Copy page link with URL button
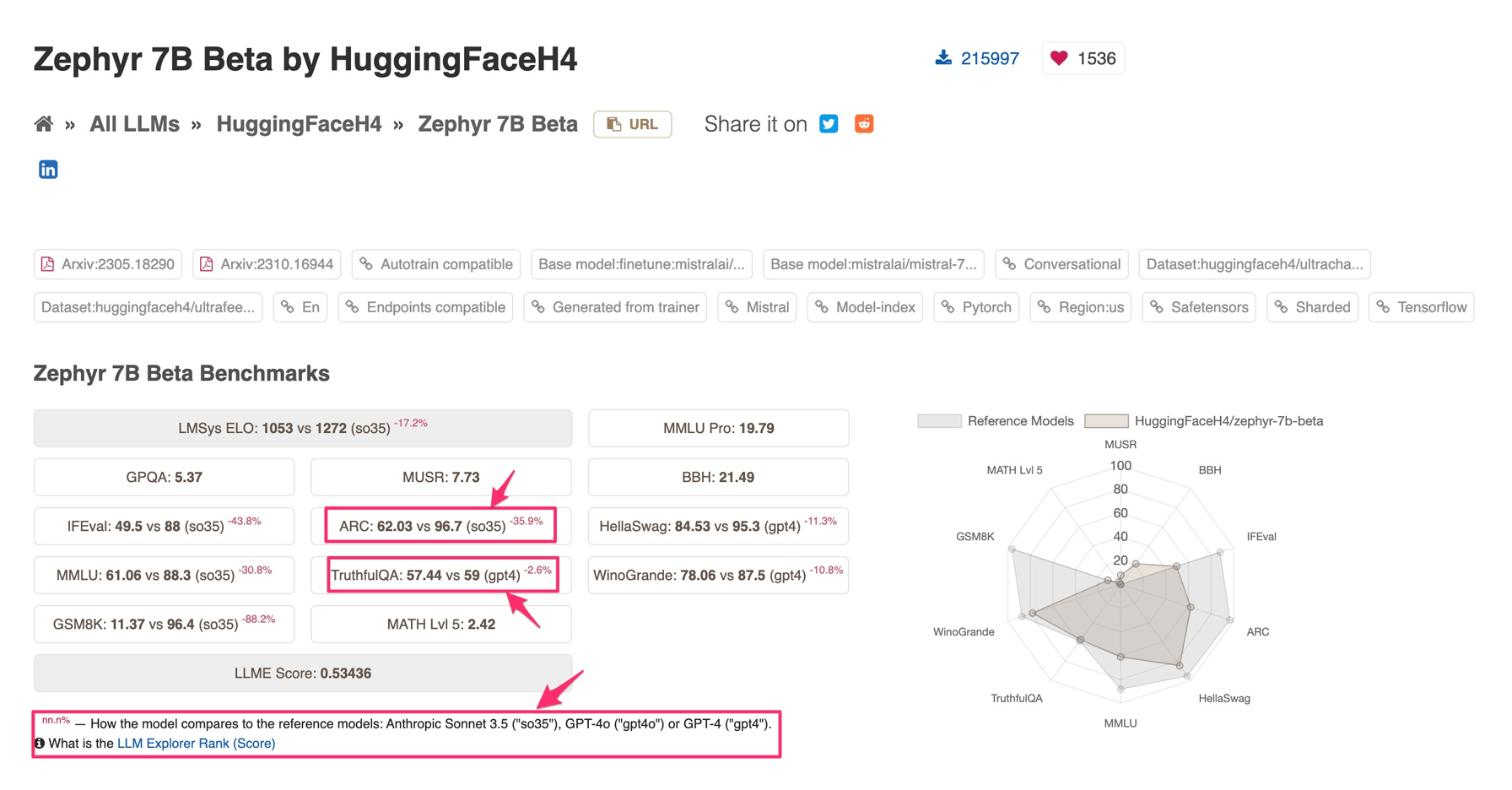The image size is (1512, 790). click(633, 124)
